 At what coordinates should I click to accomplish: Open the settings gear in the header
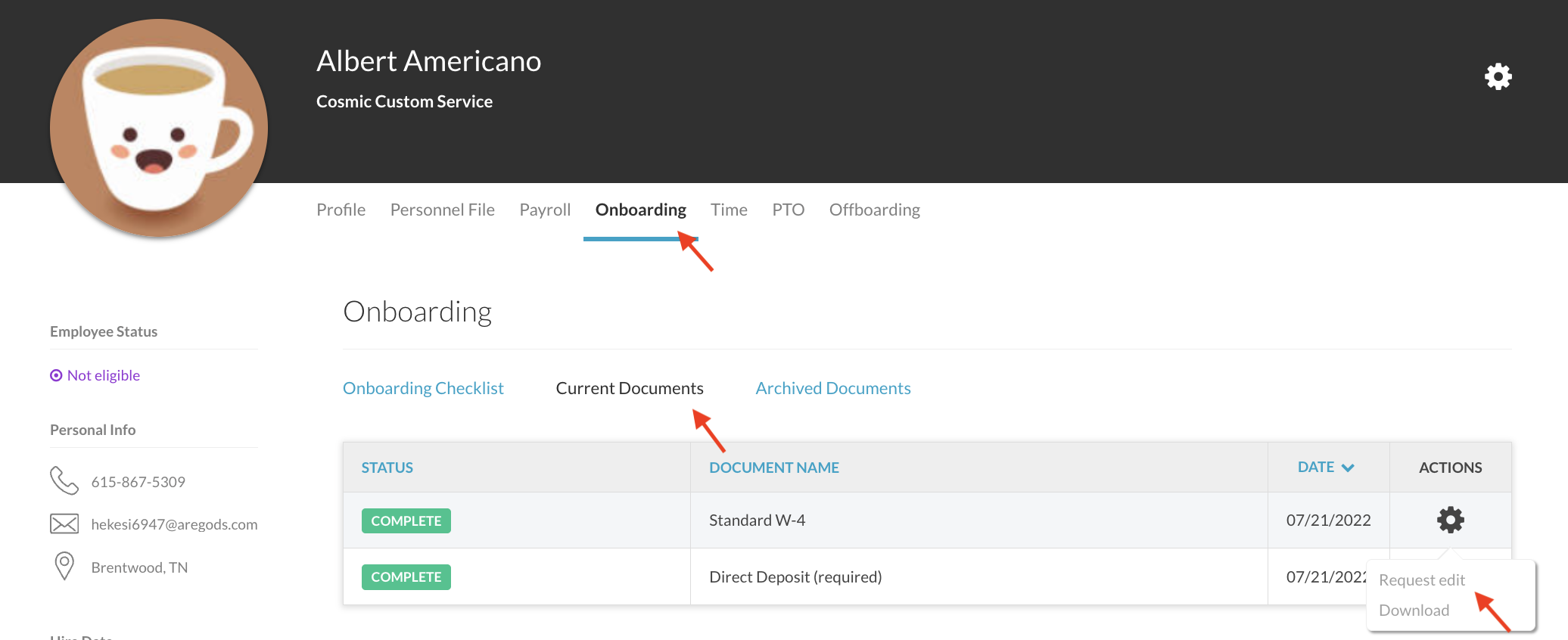click(1498, 76)
